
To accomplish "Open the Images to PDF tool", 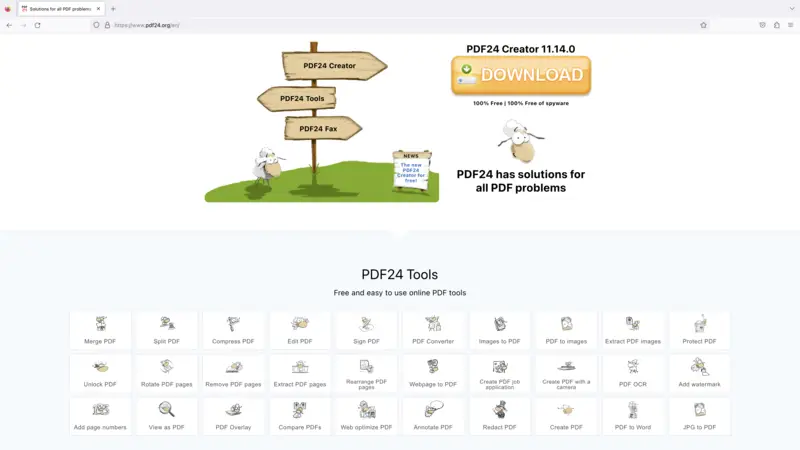I will tap(499, 331).
